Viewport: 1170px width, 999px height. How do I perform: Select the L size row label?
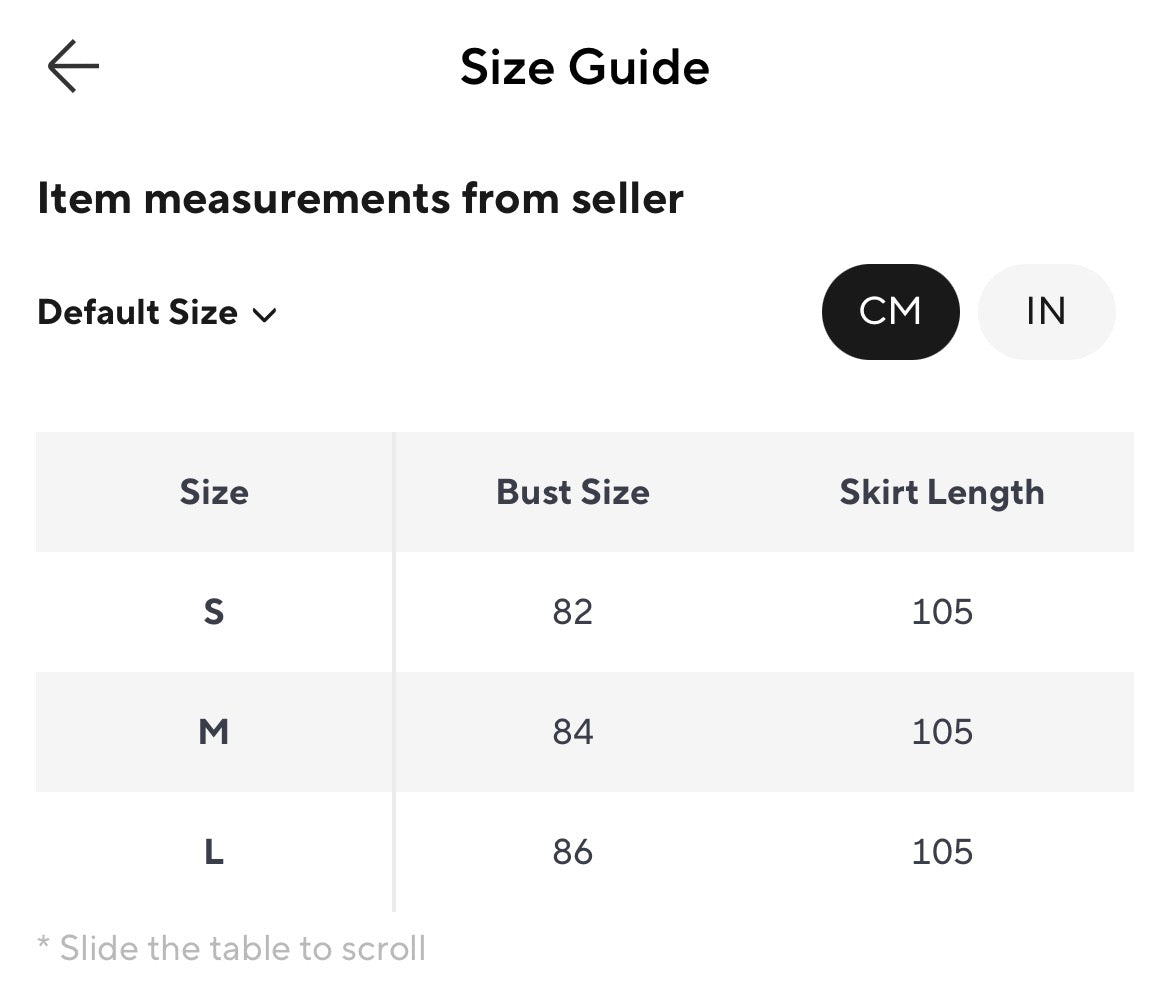coord(214,852)
